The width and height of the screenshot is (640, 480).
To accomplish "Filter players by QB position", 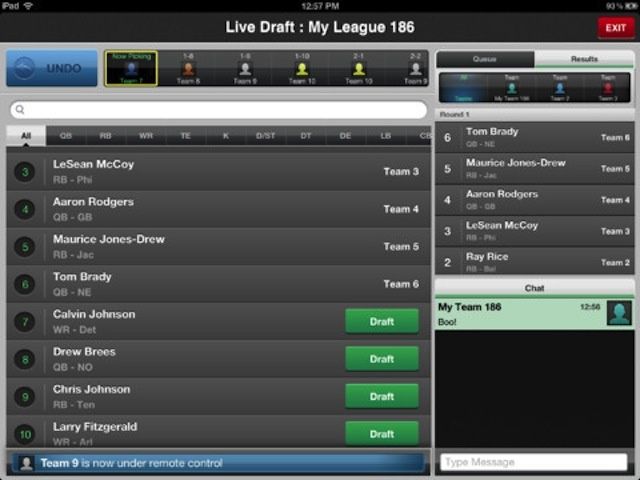I will pos(66,135).
